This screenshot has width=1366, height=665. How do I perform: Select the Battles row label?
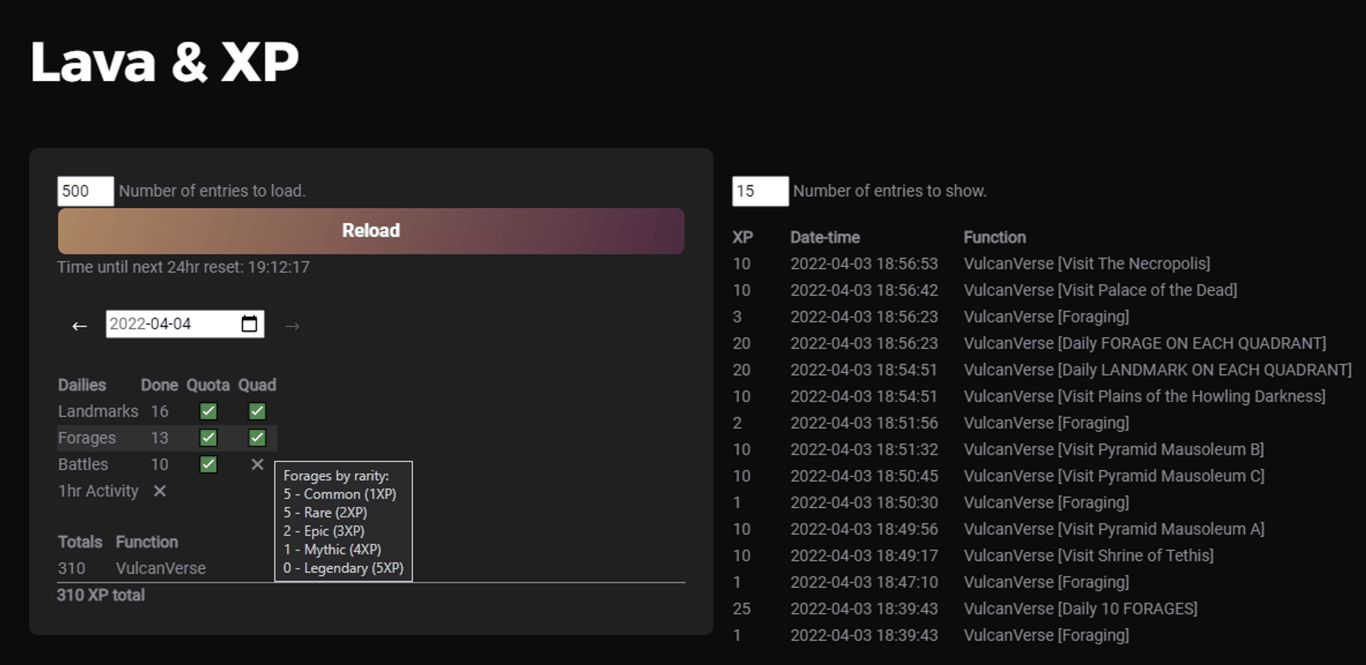(83, 464)
